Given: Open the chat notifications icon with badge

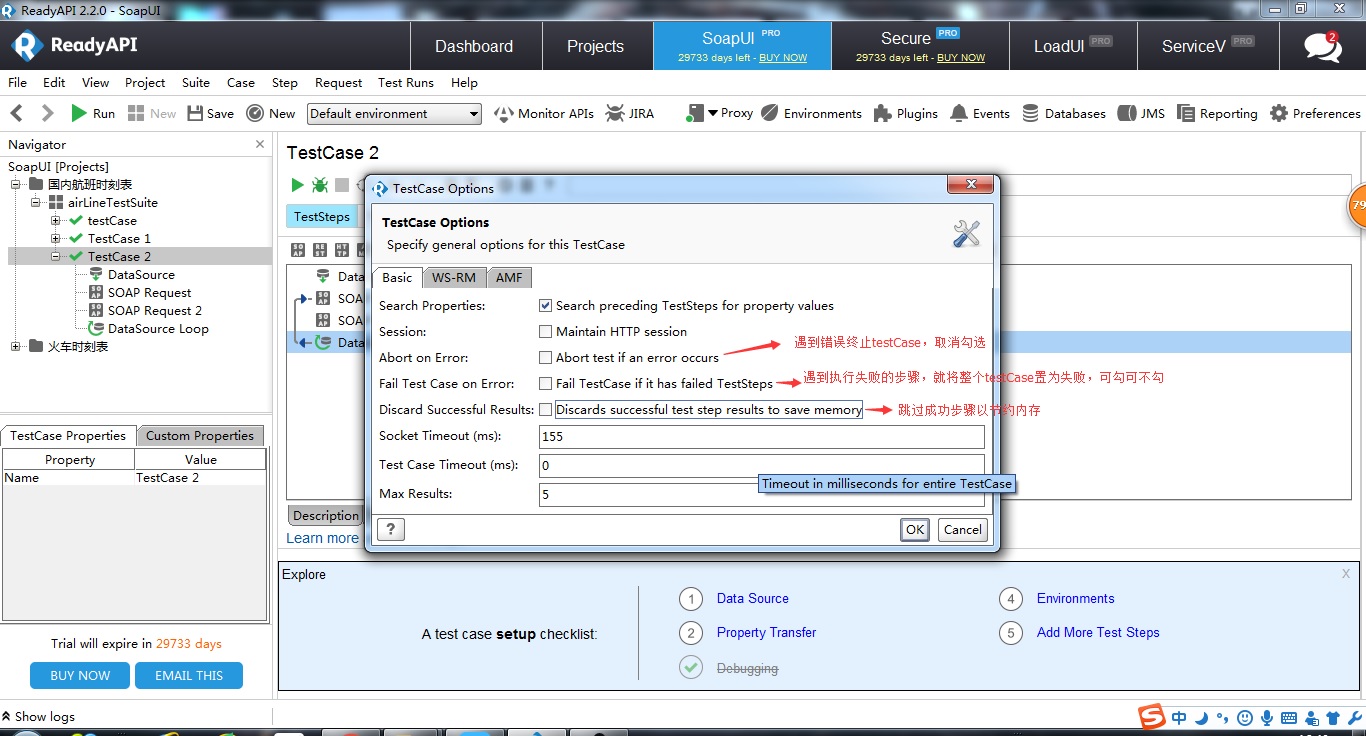Looking at the screenshot, I should 1323,46.
